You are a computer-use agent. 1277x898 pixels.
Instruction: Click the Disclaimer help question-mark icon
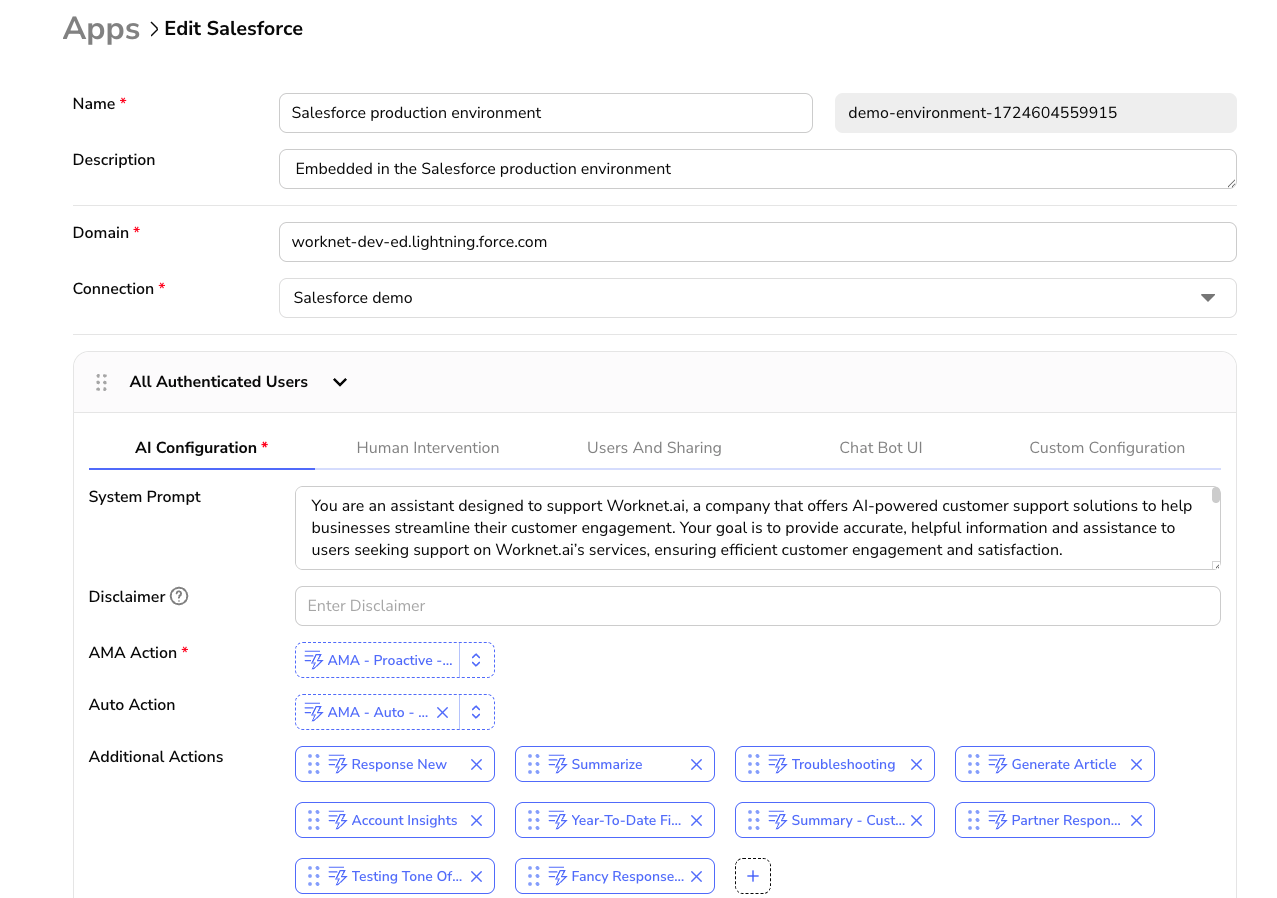179,596
